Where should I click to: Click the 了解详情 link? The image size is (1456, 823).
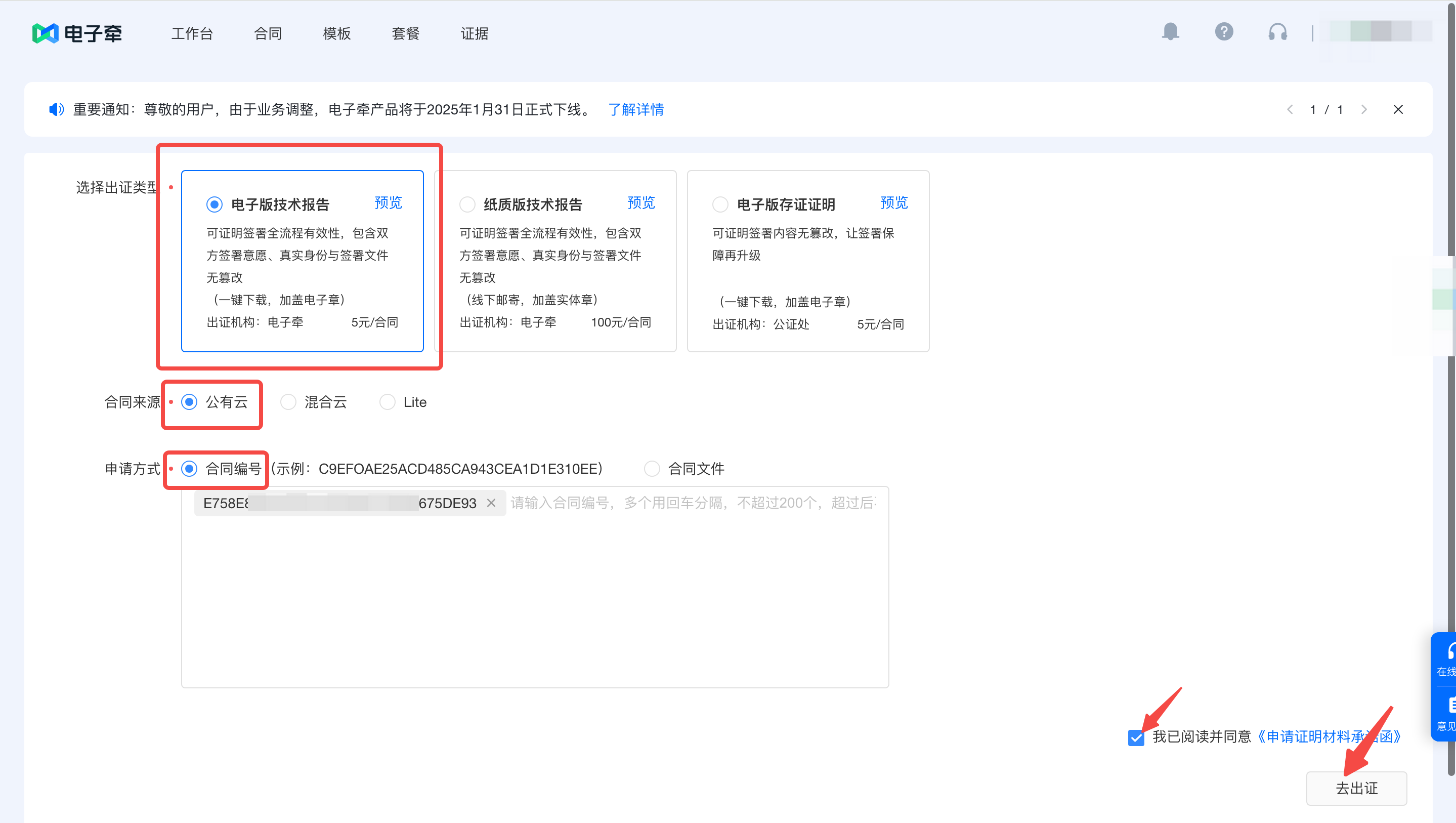[636, 109]
